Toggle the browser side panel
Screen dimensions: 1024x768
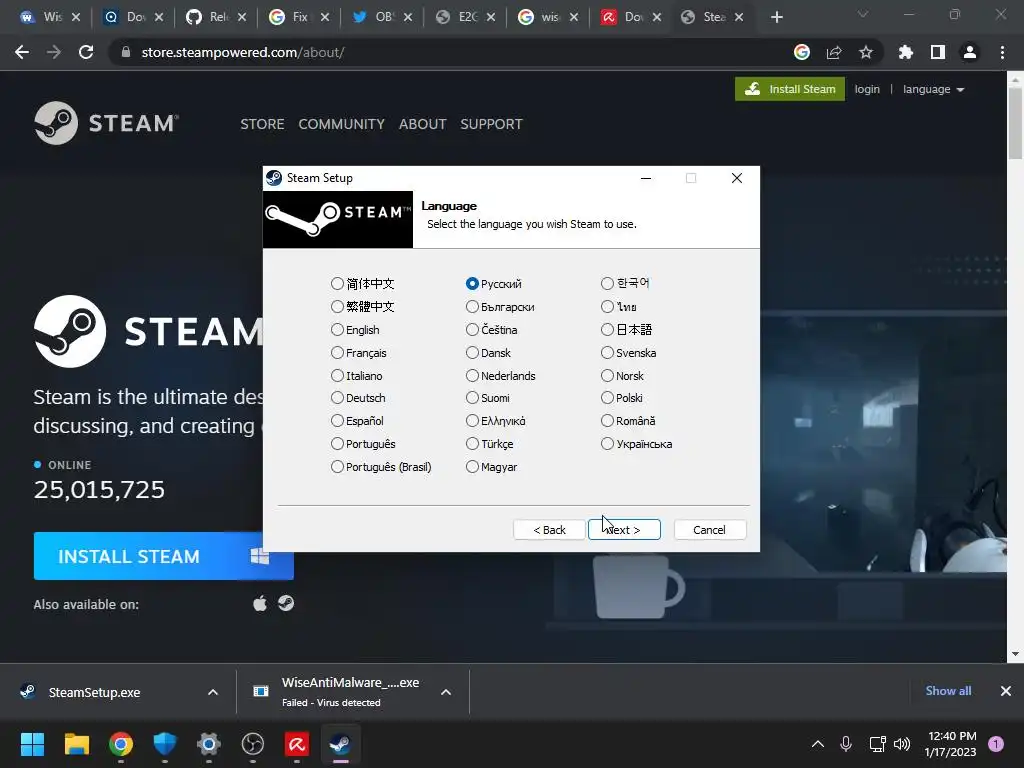click(938, 52)
